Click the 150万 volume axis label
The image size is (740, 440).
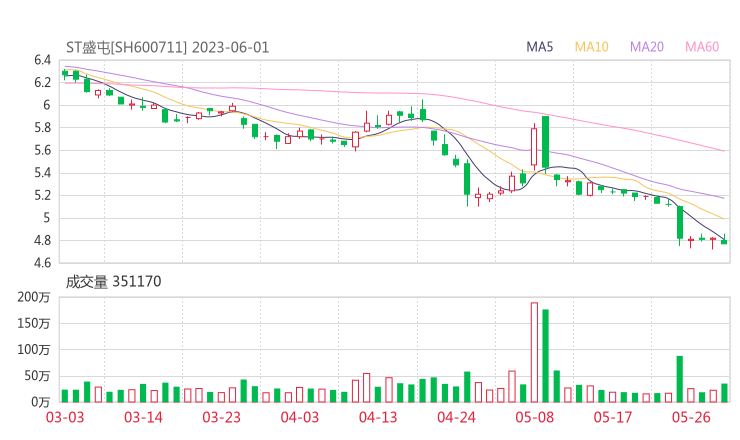[34, 323]
